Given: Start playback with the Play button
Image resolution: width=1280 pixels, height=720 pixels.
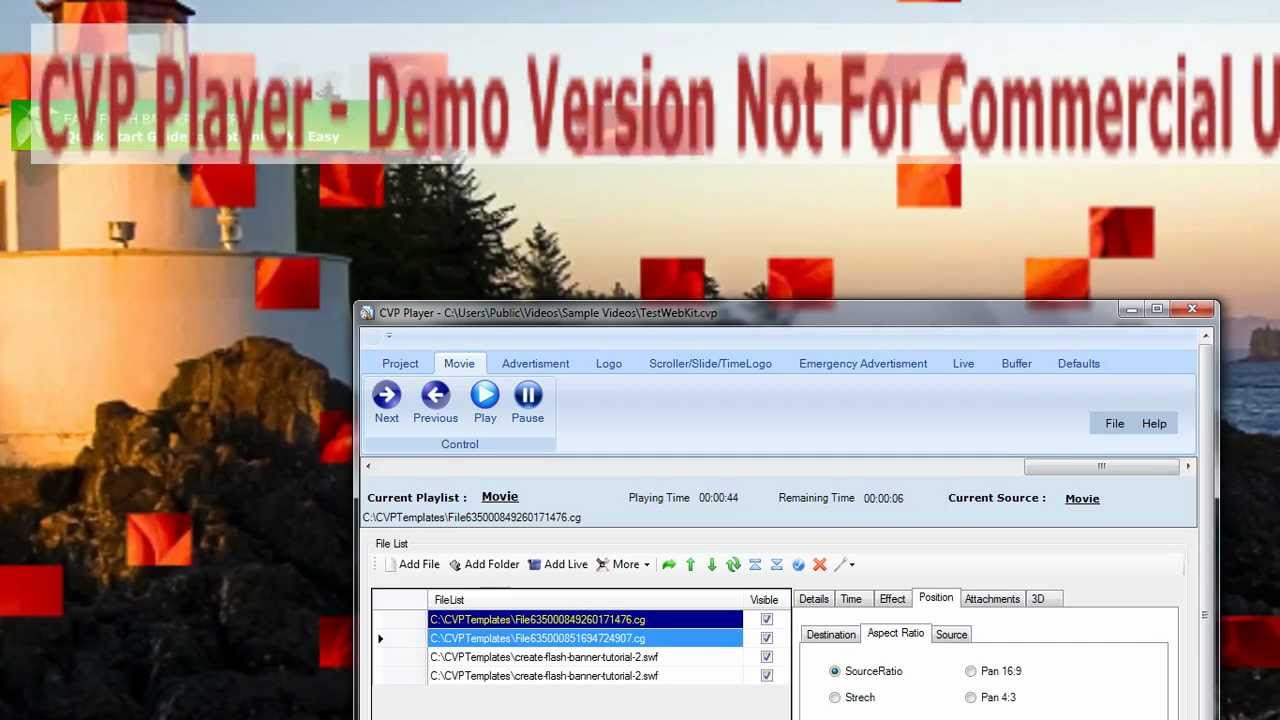Looking at the screenshot, I should [x=485, y=403].
